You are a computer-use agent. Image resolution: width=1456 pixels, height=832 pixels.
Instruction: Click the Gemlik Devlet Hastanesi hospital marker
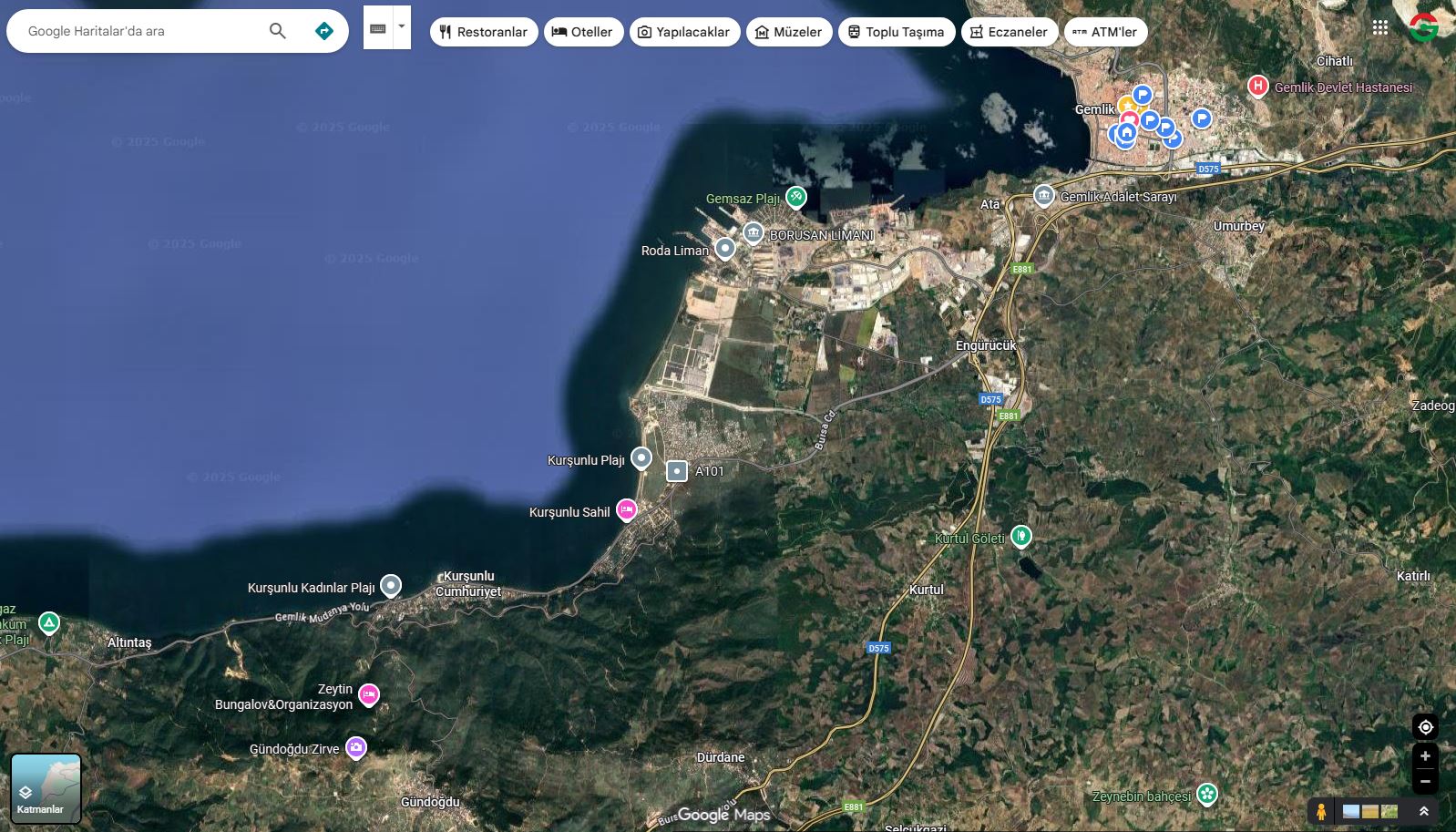tap(1257, 87)
